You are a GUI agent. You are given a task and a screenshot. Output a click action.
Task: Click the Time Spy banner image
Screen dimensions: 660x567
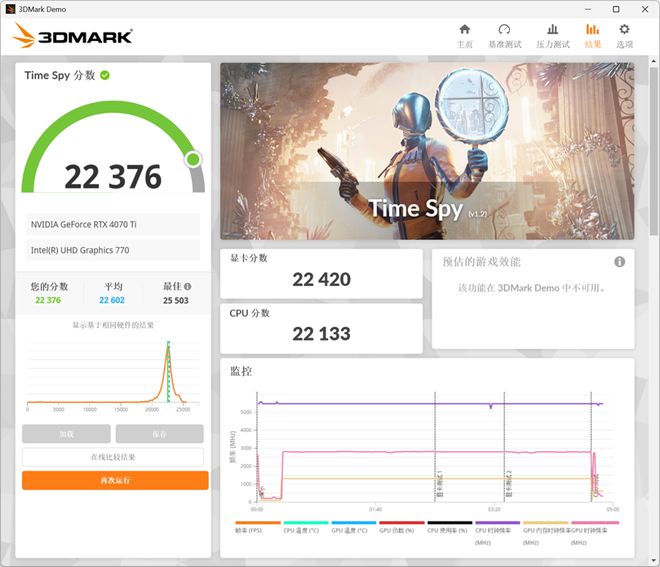(426, 150)
